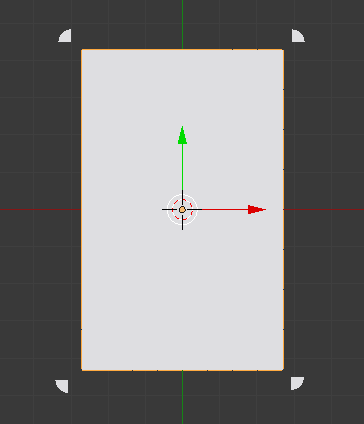Select the bottom-left quarter-circle object

[62, 386]
